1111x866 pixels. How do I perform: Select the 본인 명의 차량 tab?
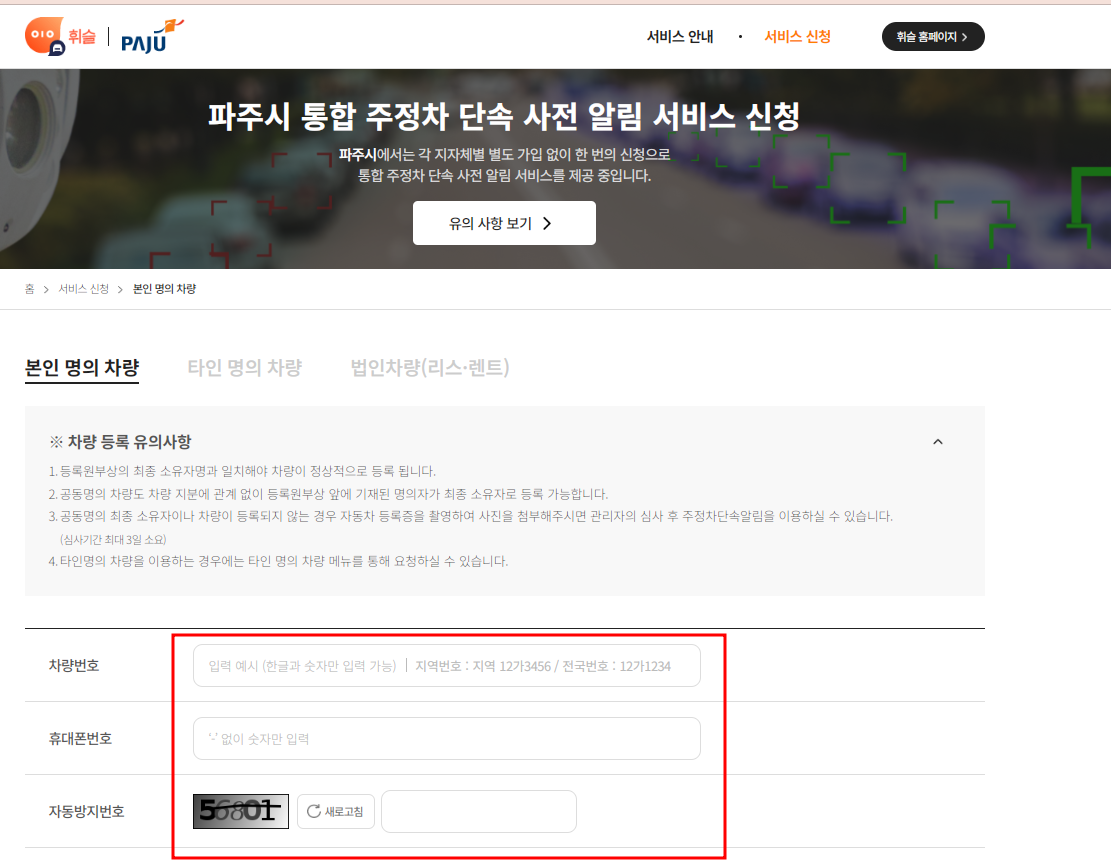pyautogui.click(x=81, y=367)
